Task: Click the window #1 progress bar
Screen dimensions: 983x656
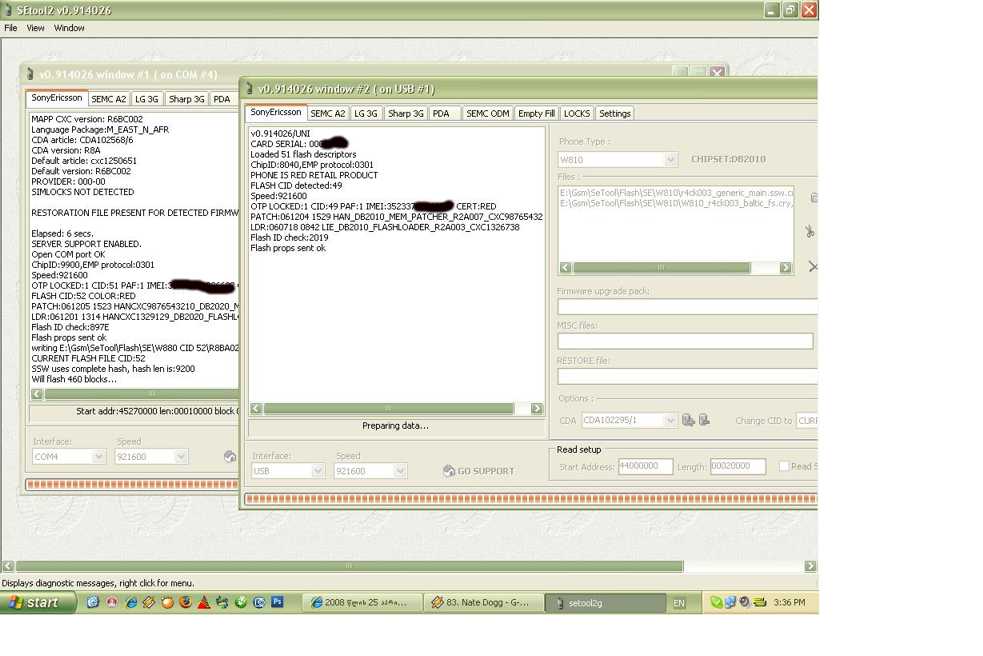Action: point(132,484)
